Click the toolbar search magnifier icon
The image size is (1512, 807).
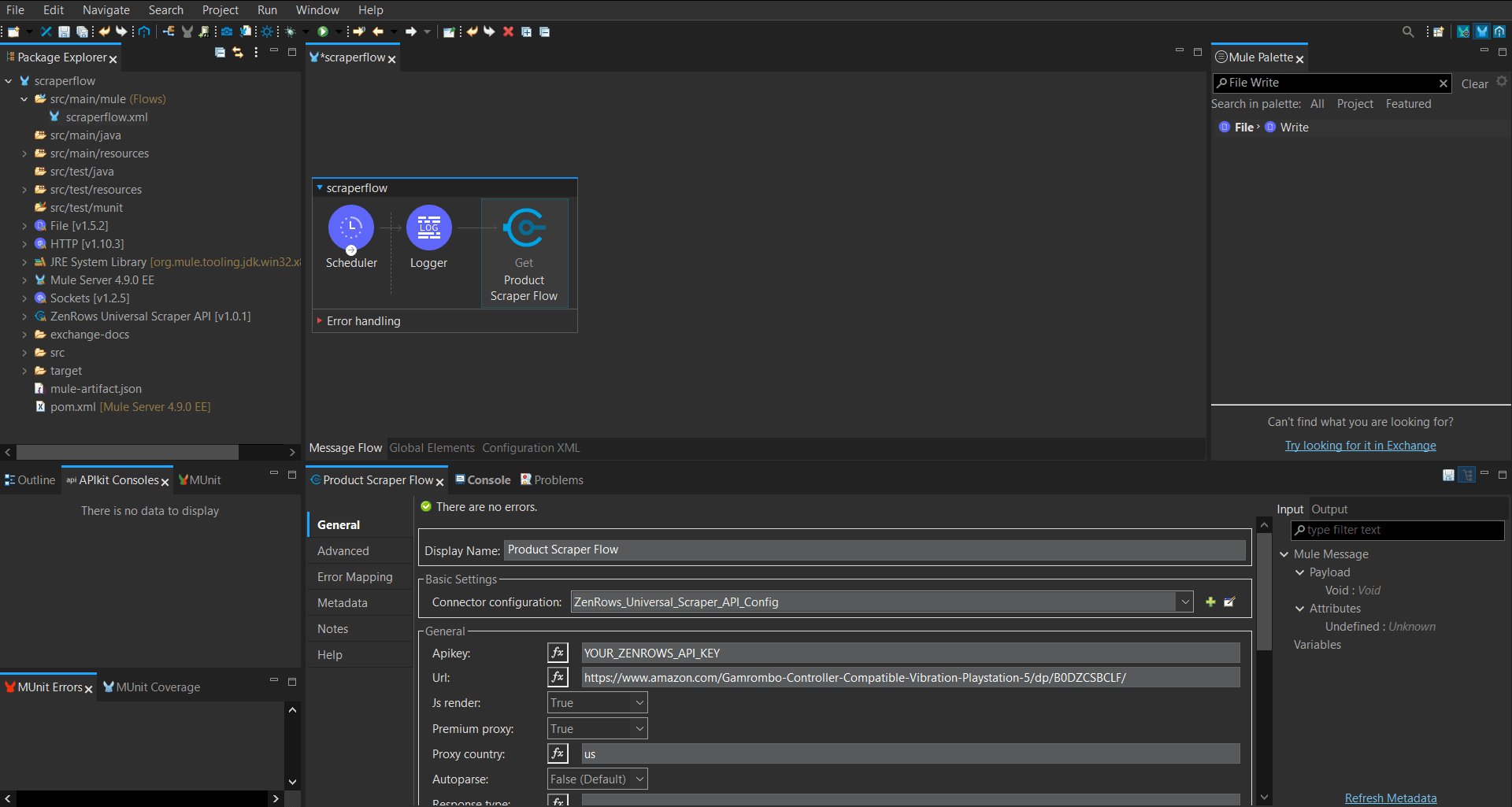(1408, 31)
